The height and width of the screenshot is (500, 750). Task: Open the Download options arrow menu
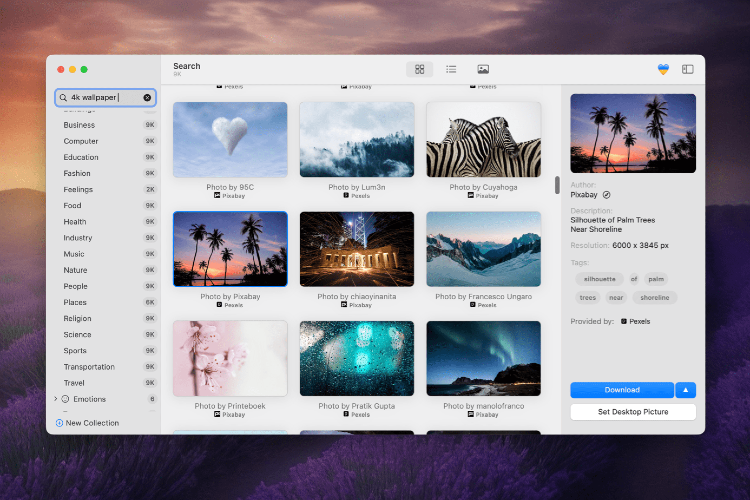coord(685,390)
